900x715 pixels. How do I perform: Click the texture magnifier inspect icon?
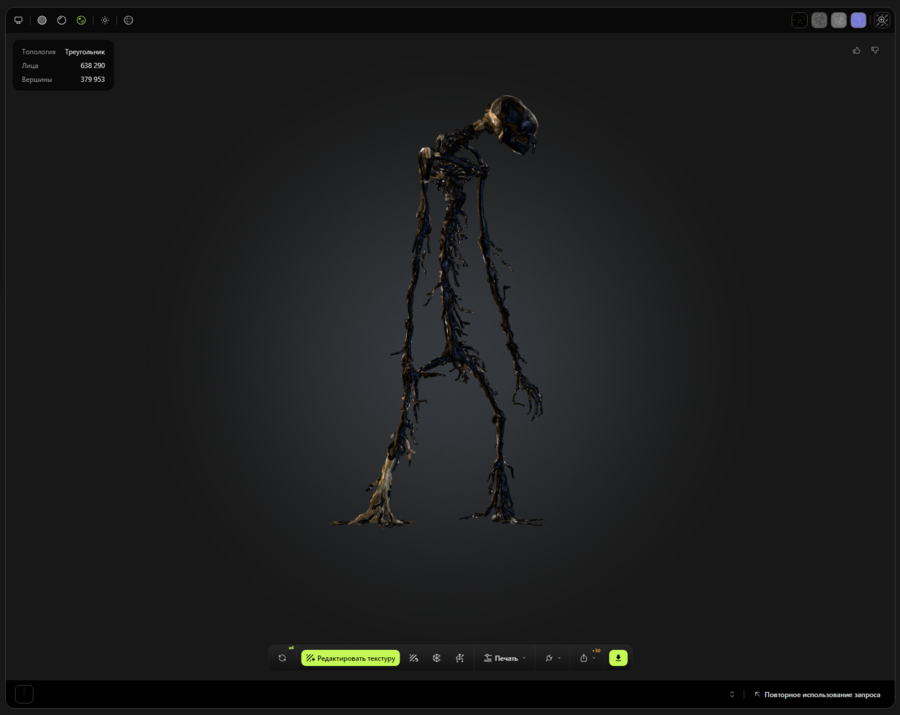(882, 20)
